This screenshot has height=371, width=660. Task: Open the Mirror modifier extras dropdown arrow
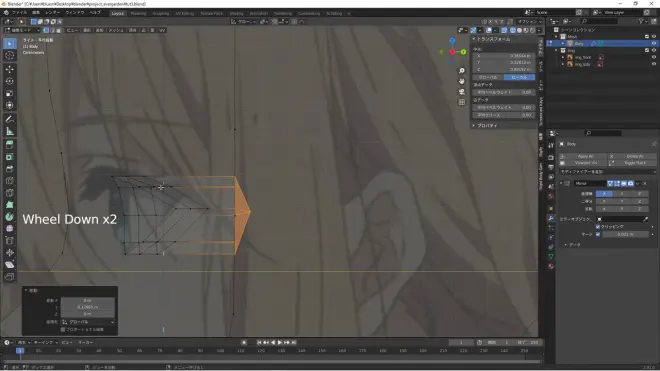pos(638,184)
